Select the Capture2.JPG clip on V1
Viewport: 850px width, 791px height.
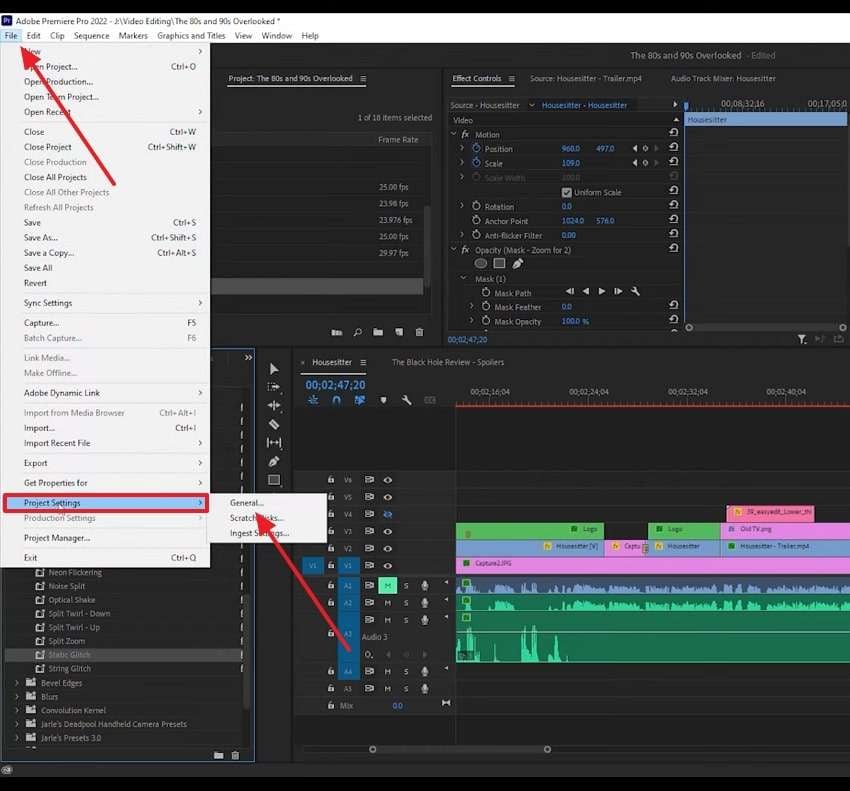tap(653, 564)
